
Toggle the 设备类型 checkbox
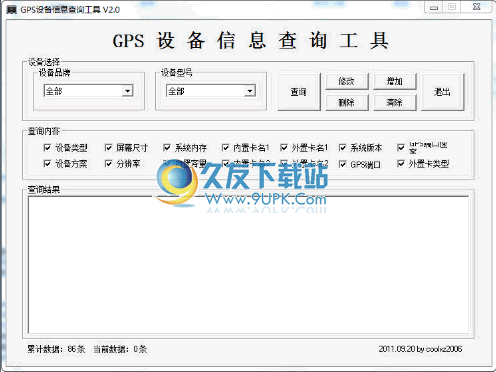pos(47,147)
